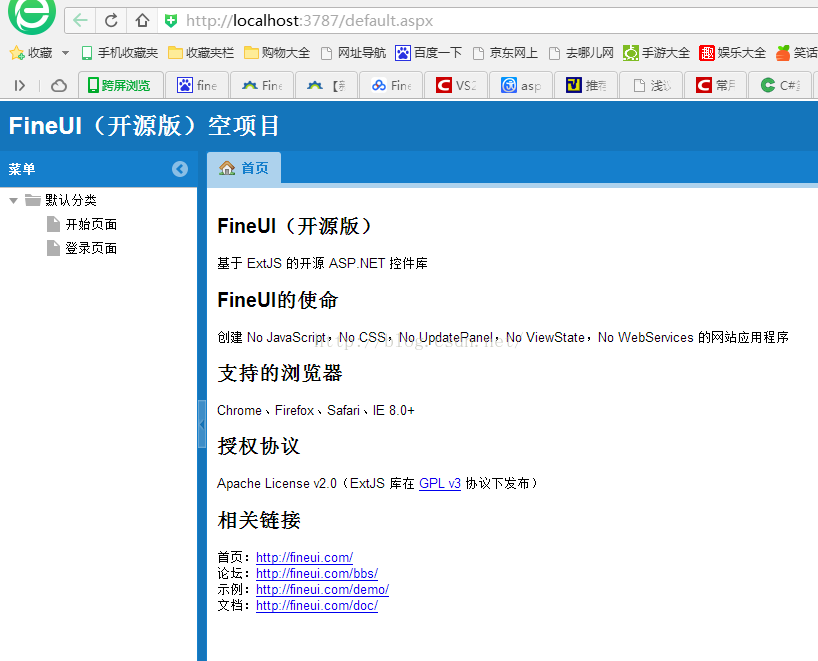Open the GPL v3 link
Image resolution: width=818 pixels, height=661 pixels.
coord(440,484)
